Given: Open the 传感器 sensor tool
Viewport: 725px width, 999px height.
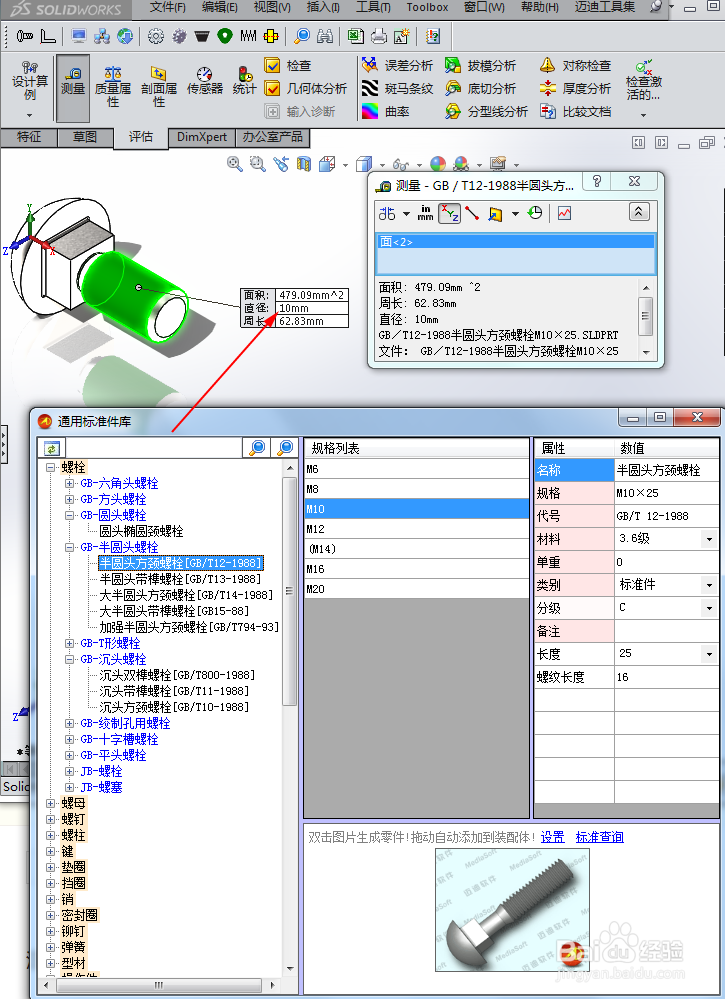Looking at the screenshot, I should pos(205,82).
